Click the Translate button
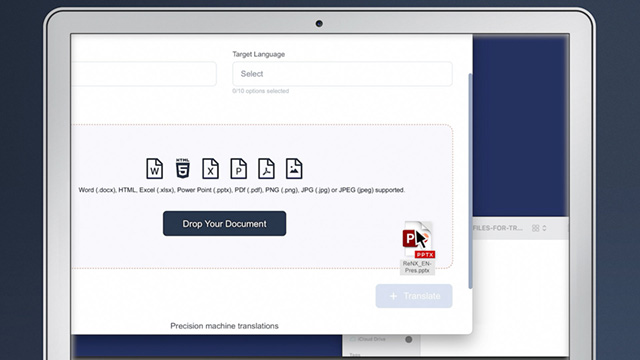 click(x=414, y=296)
